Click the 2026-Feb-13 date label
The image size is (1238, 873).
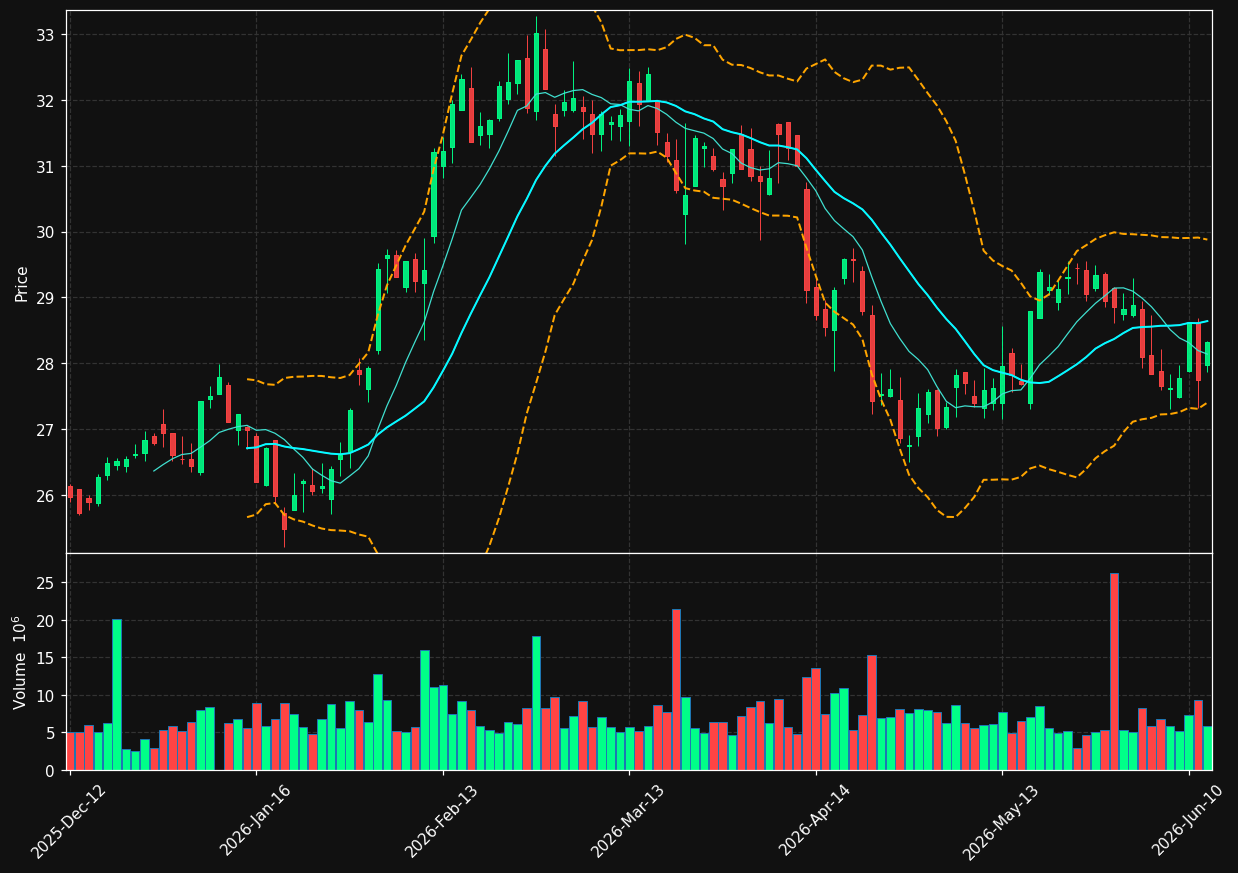[442, 820]
